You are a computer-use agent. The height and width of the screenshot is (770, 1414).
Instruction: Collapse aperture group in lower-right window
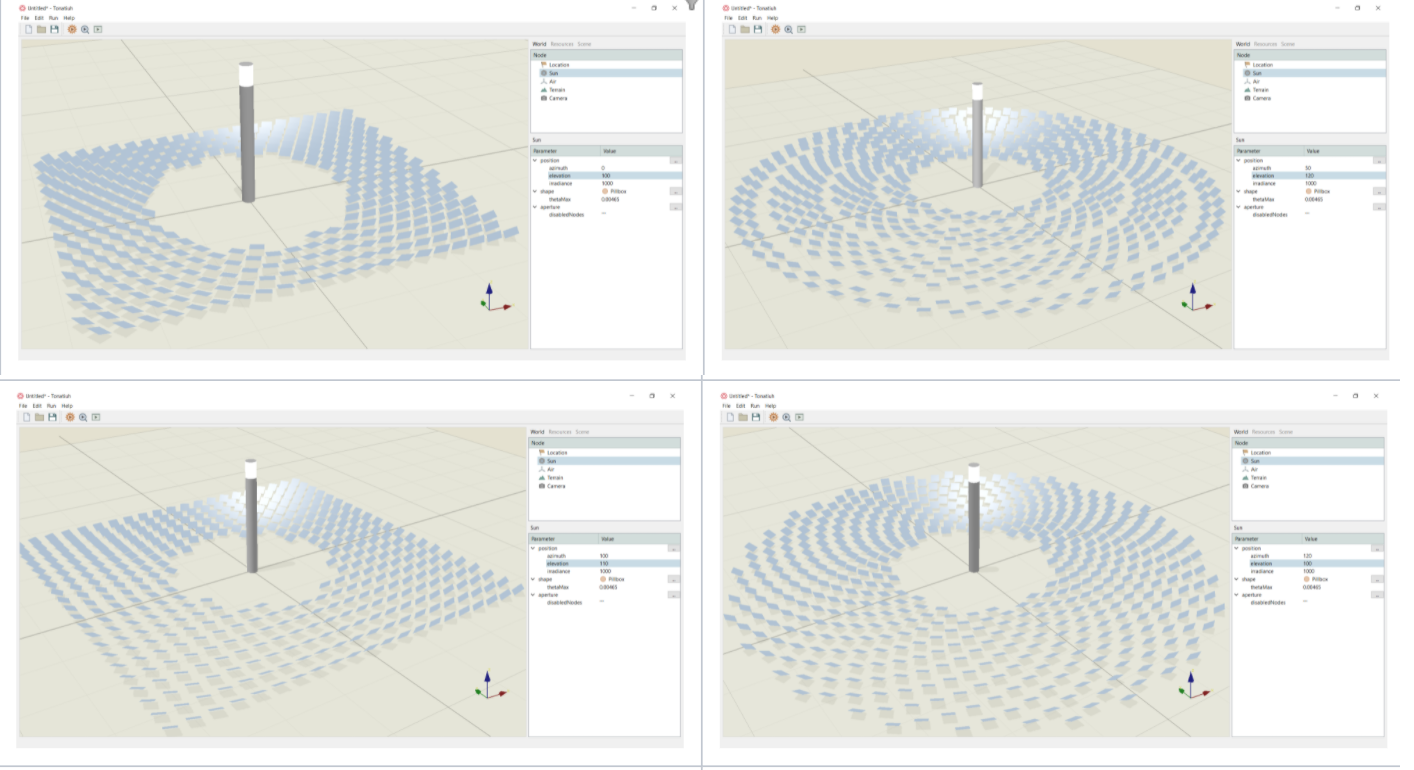pos(1237,595)
